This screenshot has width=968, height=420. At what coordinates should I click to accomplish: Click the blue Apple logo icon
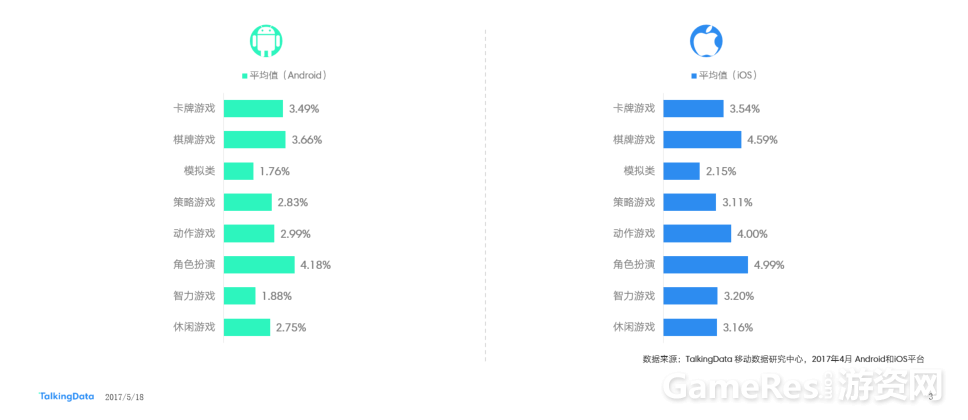tap(706, 41)
